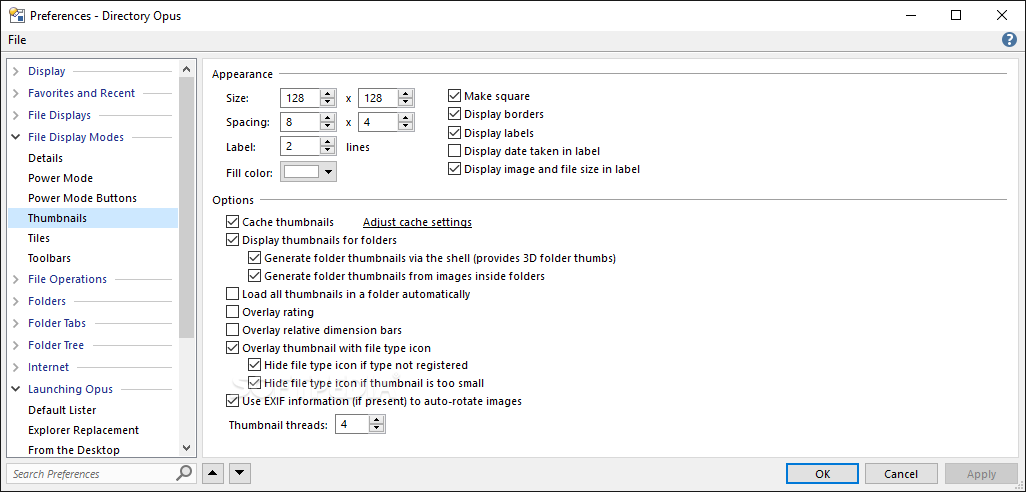Expand the Internet category

click(16, 368)
